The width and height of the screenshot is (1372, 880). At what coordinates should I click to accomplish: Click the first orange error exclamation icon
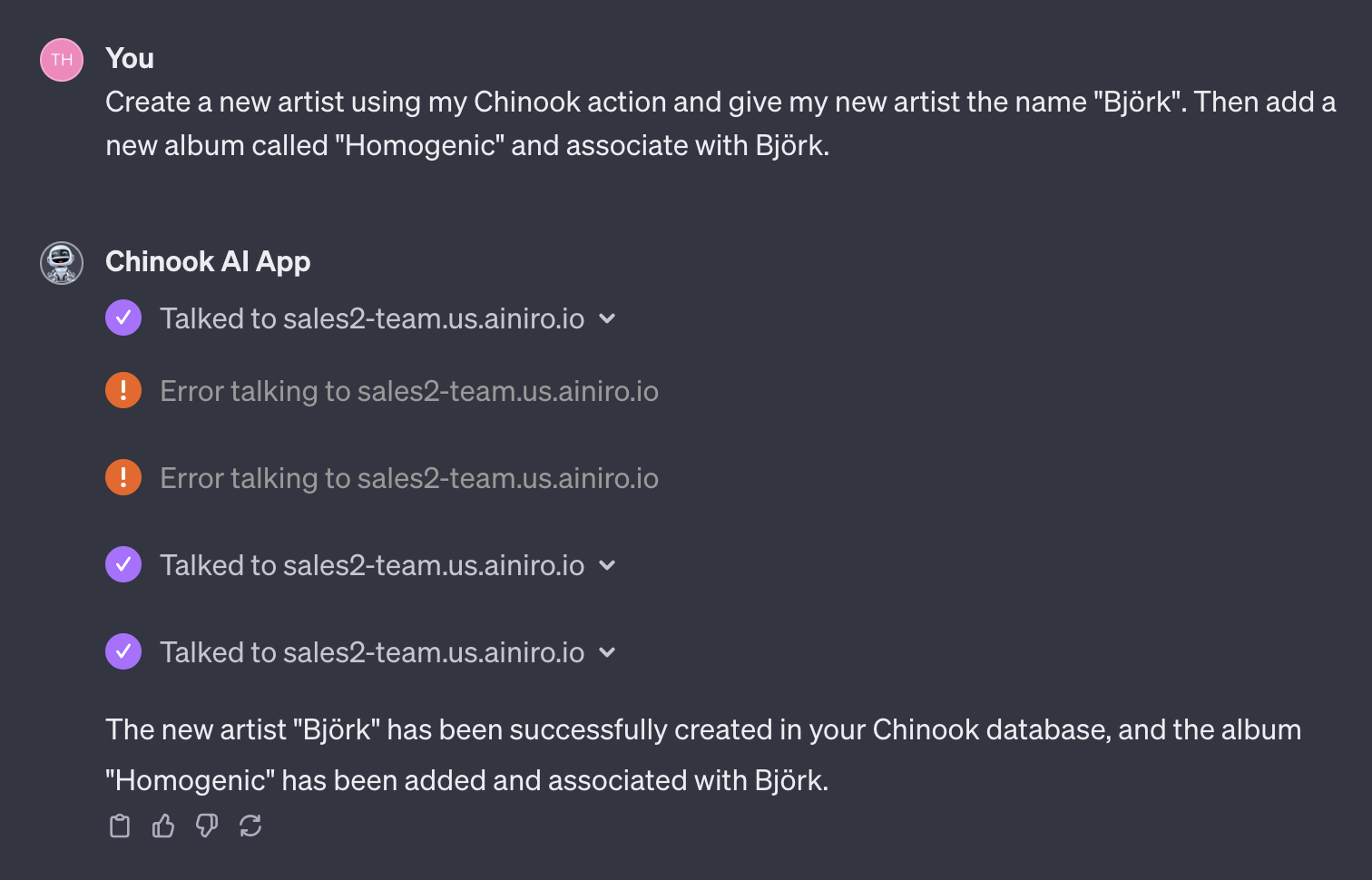pos(123,391)
